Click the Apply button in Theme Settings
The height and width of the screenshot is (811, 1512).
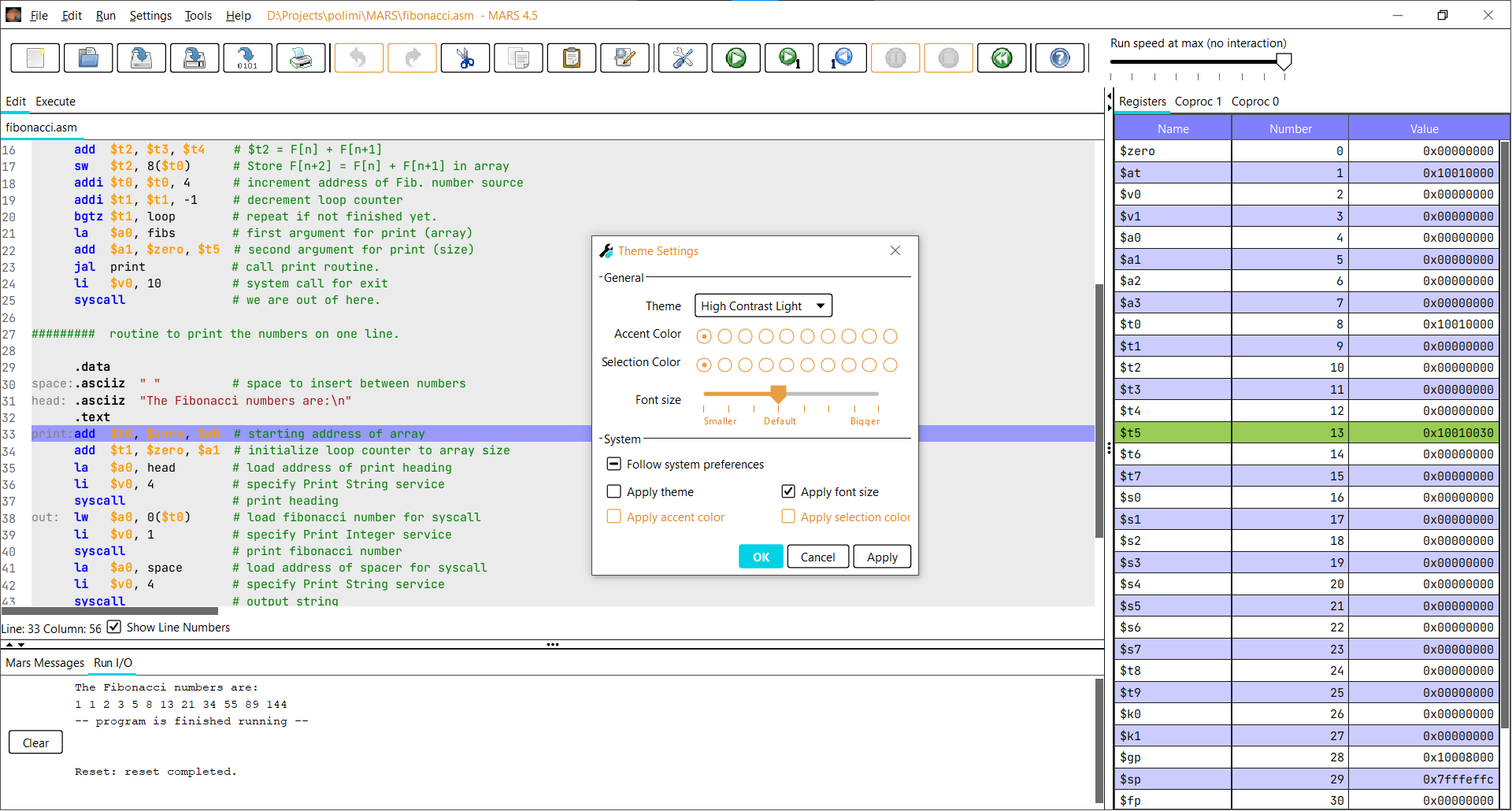tap(882, 557)
